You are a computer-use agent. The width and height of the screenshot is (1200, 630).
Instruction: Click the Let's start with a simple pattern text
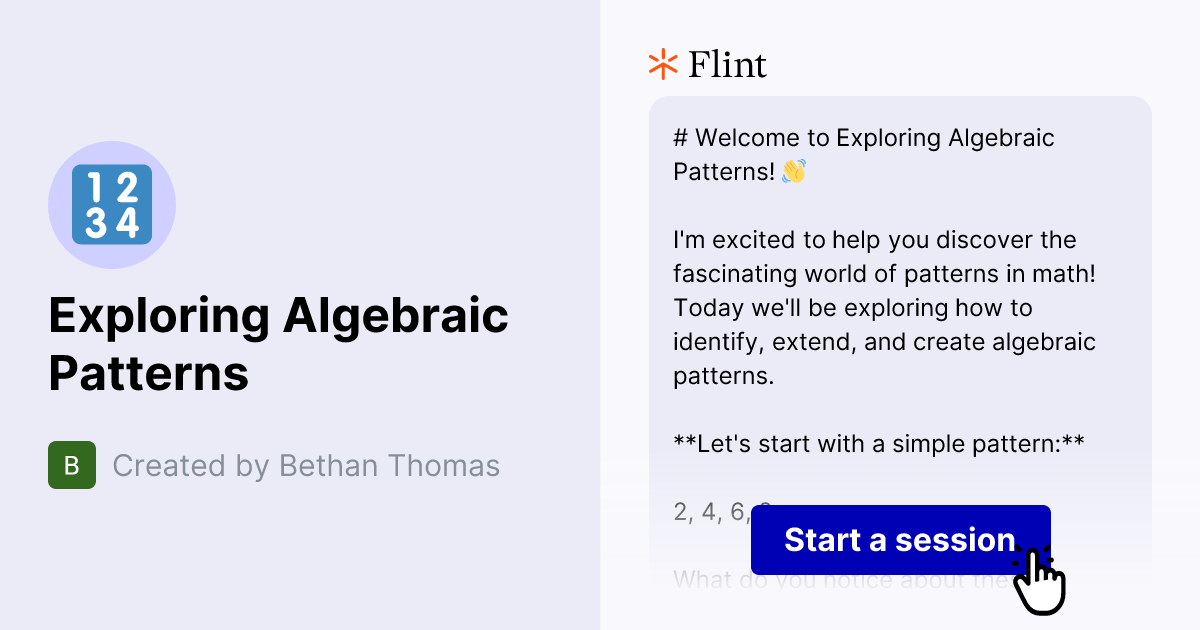point(880,443)
